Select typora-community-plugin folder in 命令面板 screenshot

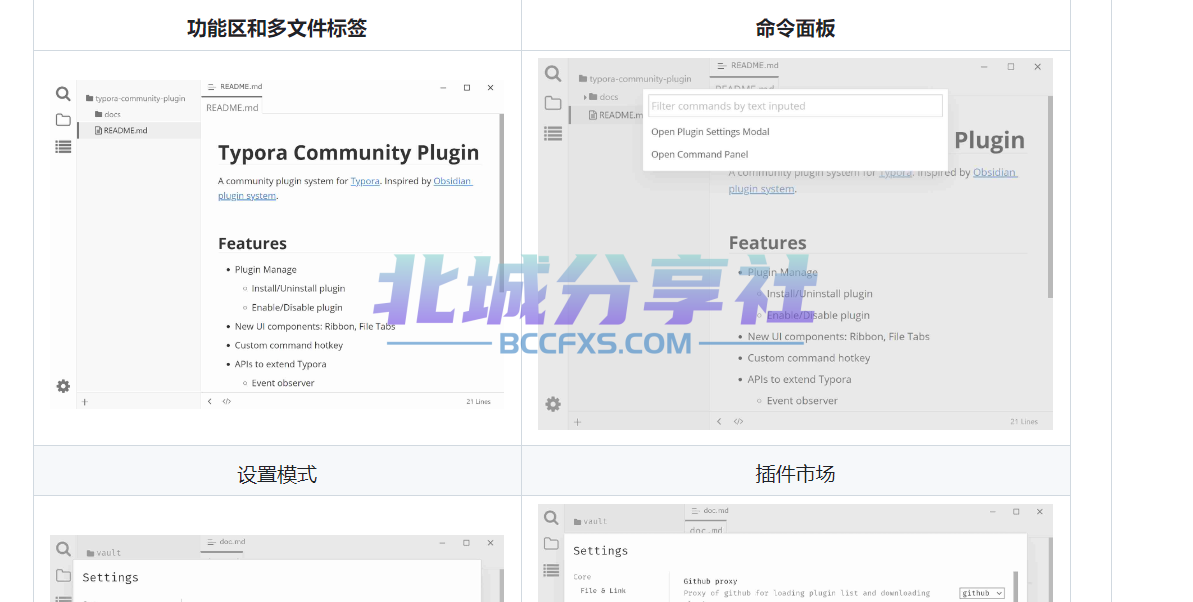635,78
